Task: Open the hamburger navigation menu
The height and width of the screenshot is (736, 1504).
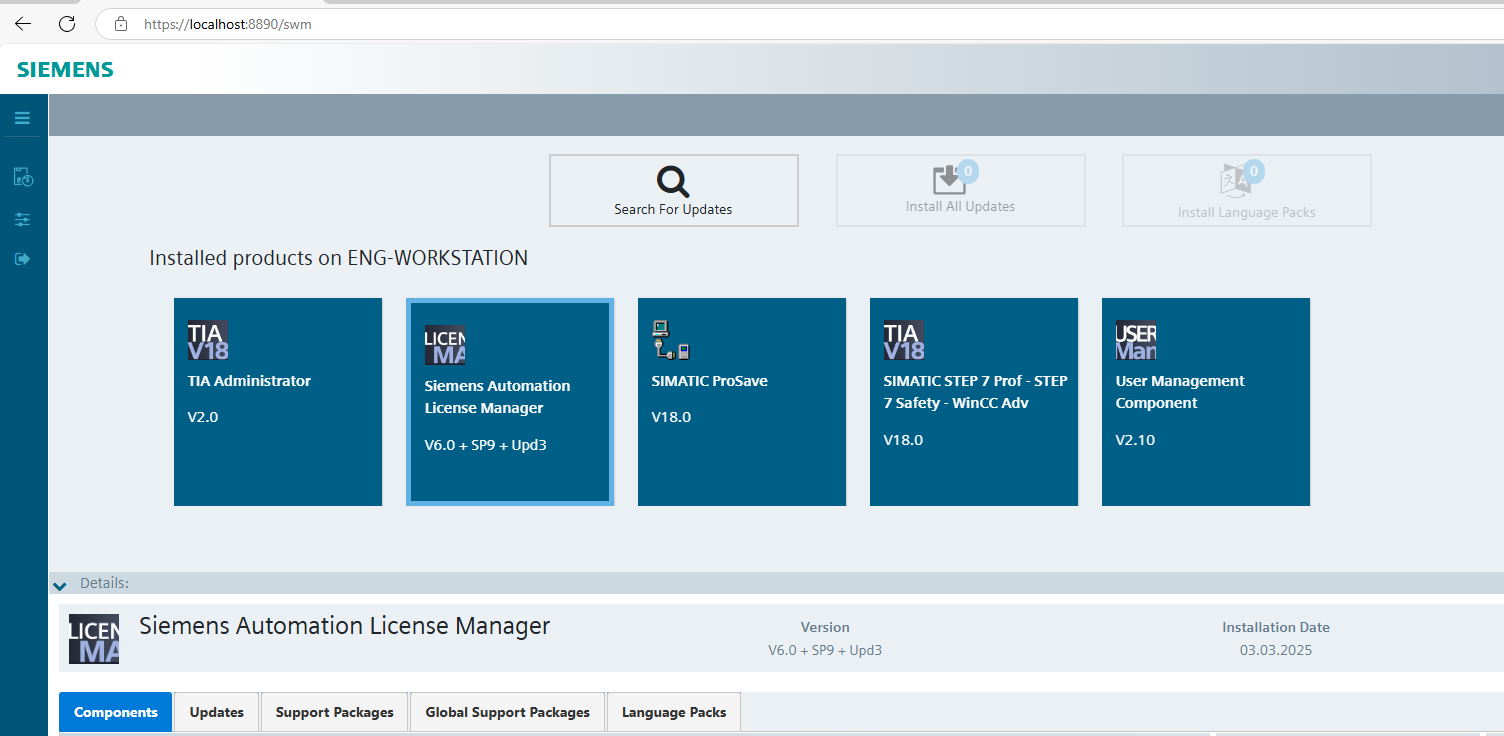Action: (x=22, y=118)
